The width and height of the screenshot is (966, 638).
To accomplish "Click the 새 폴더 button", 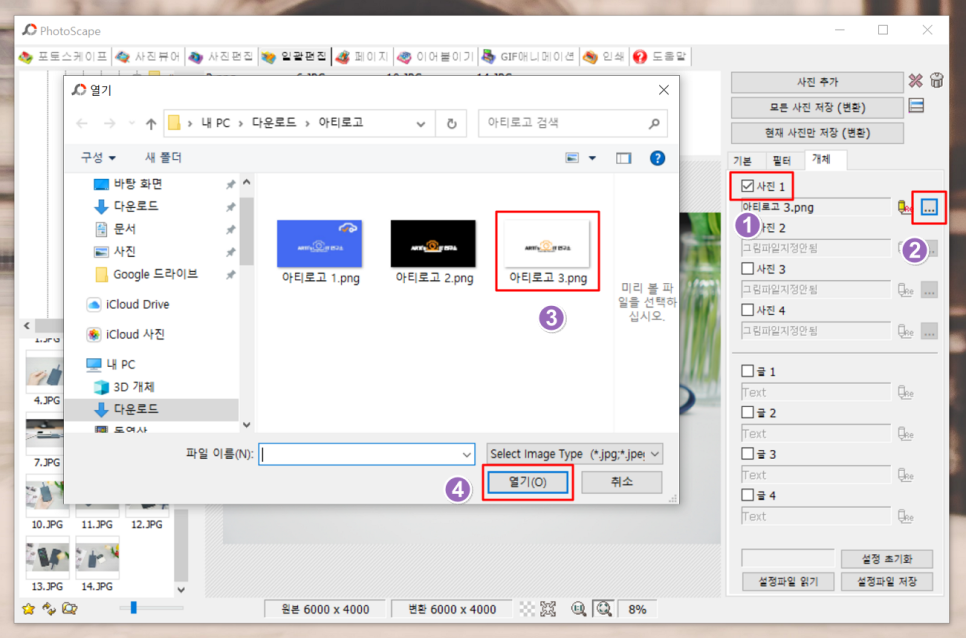I will tap(163, 158).
